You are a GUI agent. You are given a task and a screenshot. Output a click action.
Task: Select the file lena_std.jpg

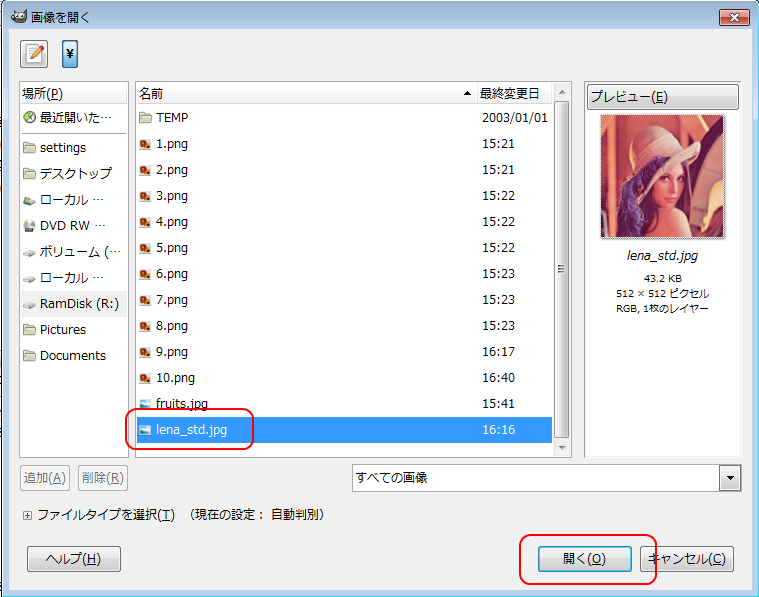click(x=344, y=430)
